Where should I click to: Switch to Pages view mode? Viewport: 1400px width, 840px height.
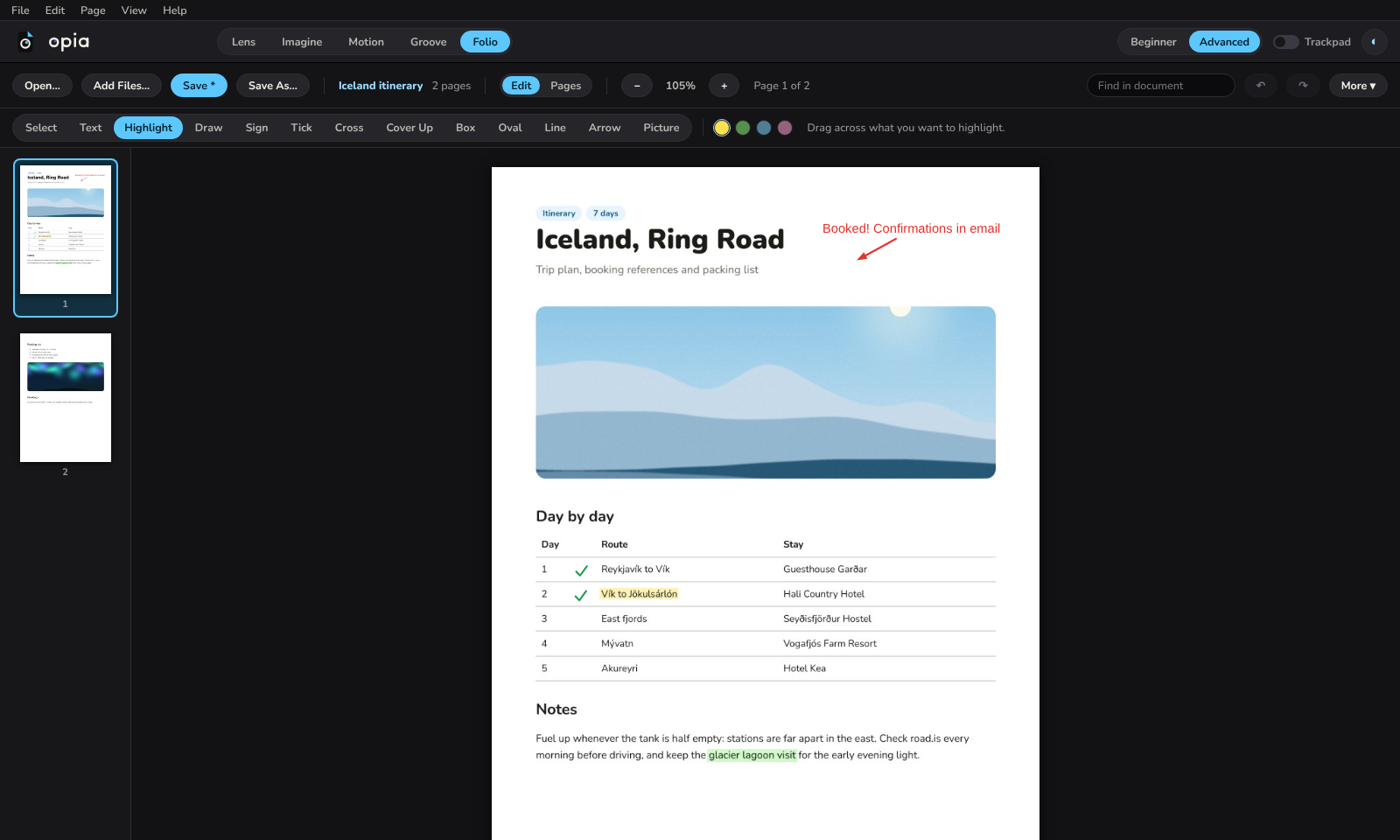(x=565, y=86)
